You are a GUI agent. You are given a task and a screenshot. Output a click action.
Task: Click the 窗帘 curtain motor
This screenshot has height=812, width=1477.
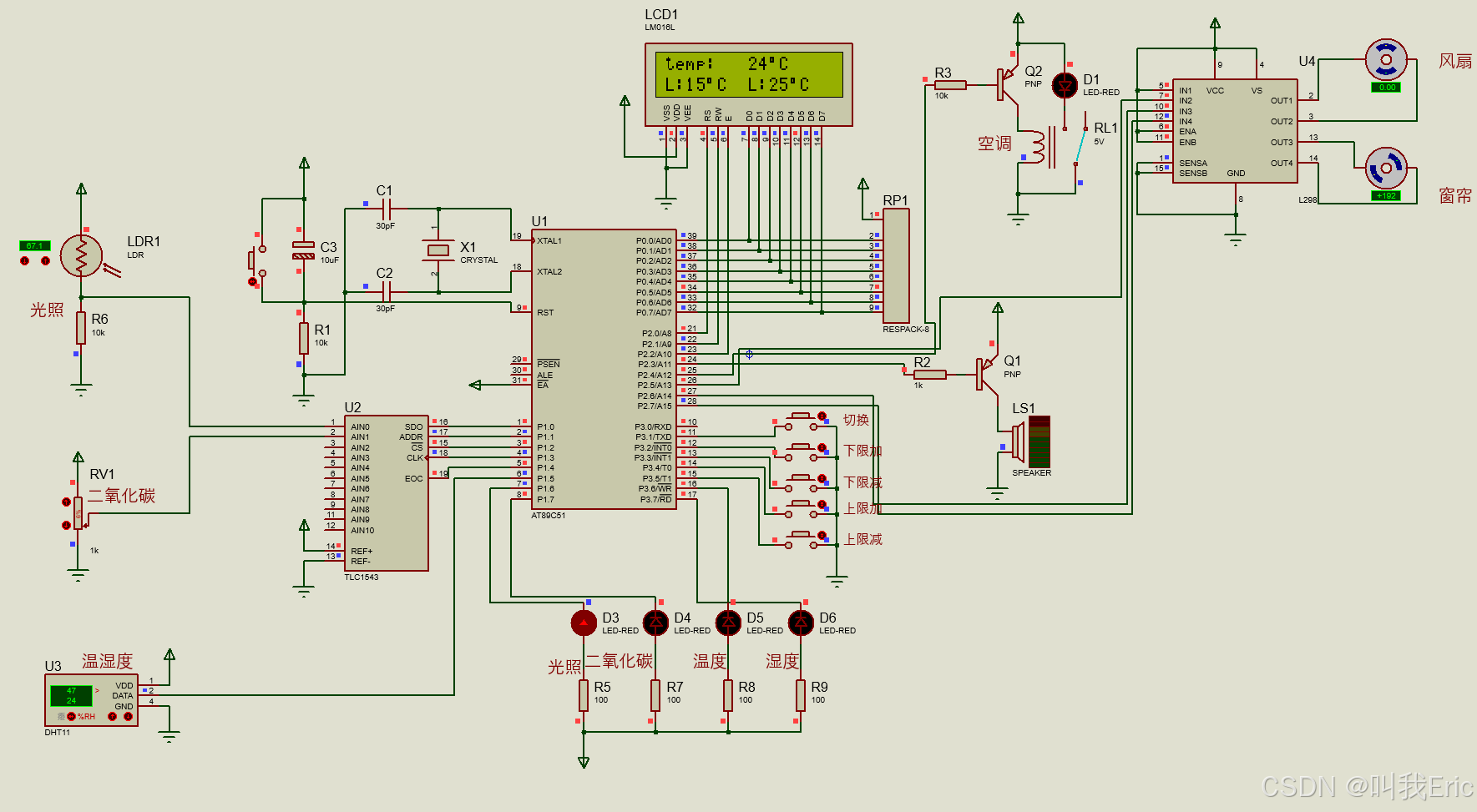[x=1386, y=169]
